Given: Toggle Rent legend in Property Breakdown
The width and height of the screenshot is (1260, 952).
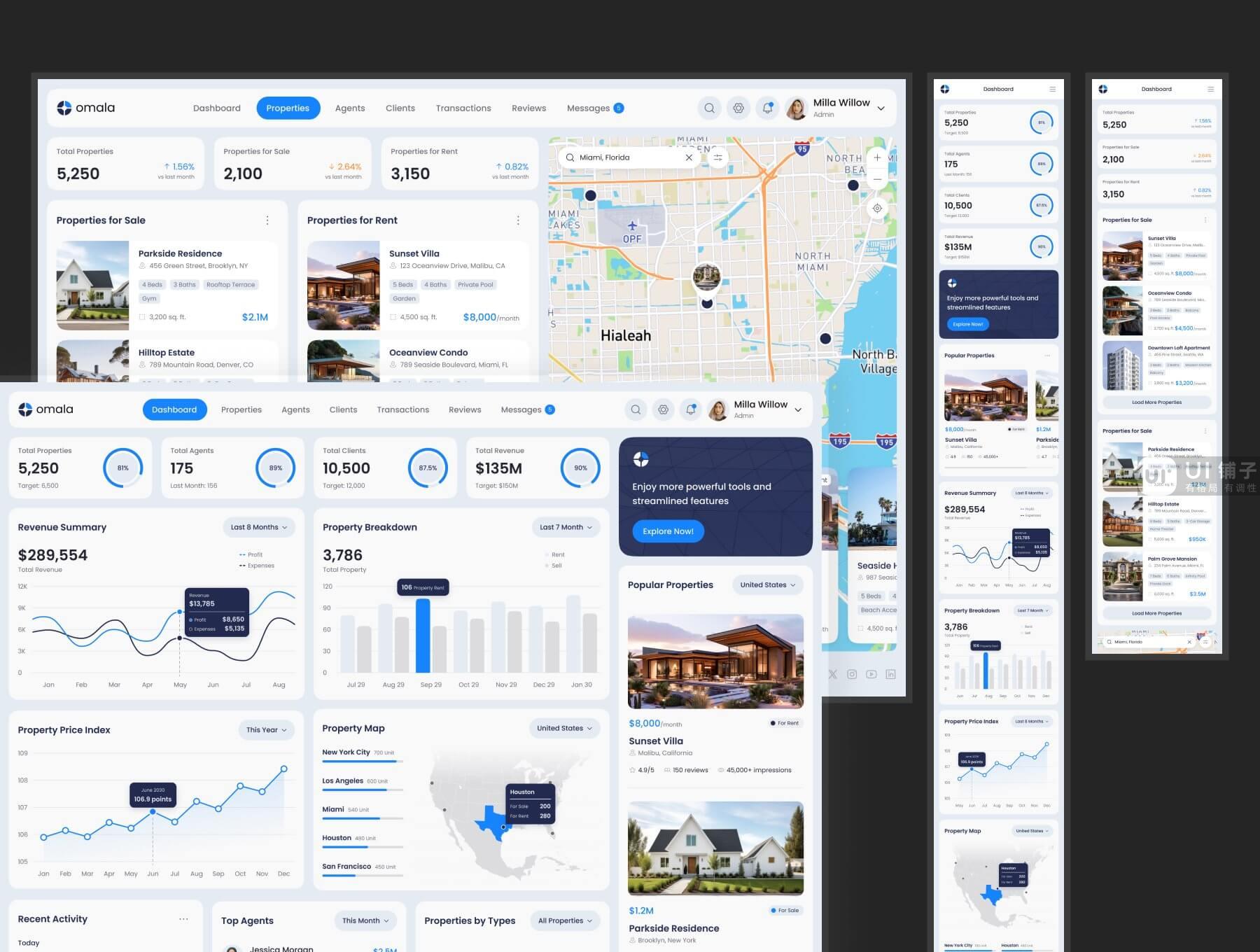Looking at the screenshot, I should pos(554,554).
